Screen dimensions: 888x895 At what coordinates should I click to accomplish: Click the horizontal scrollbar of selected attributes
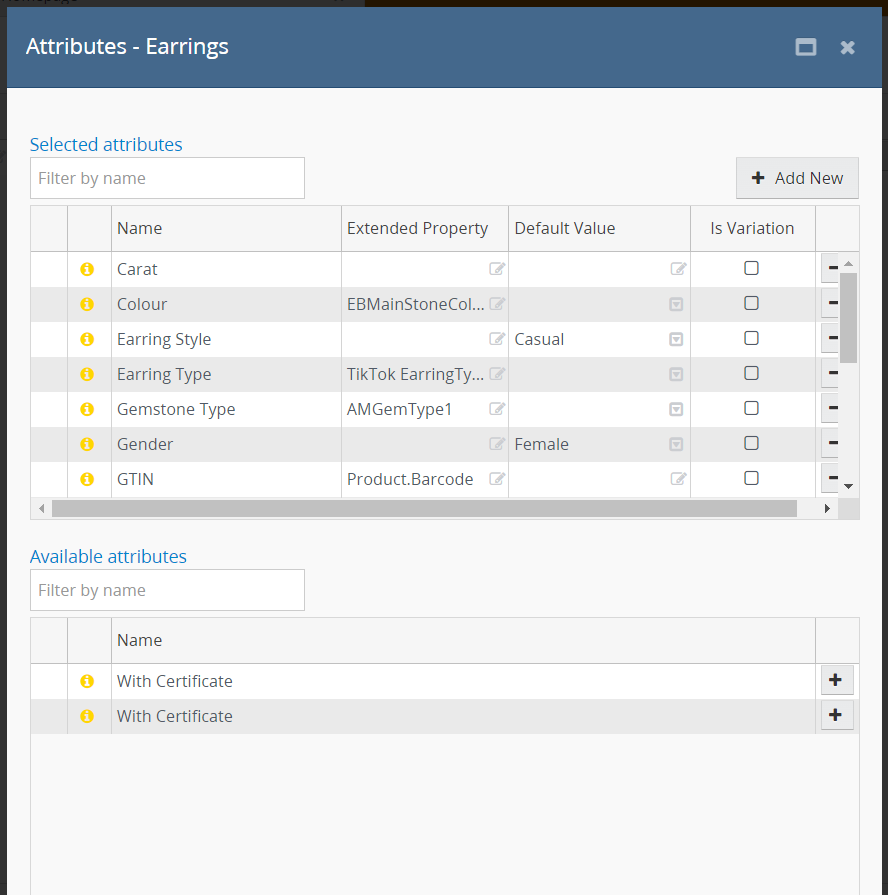click(424, 509)
